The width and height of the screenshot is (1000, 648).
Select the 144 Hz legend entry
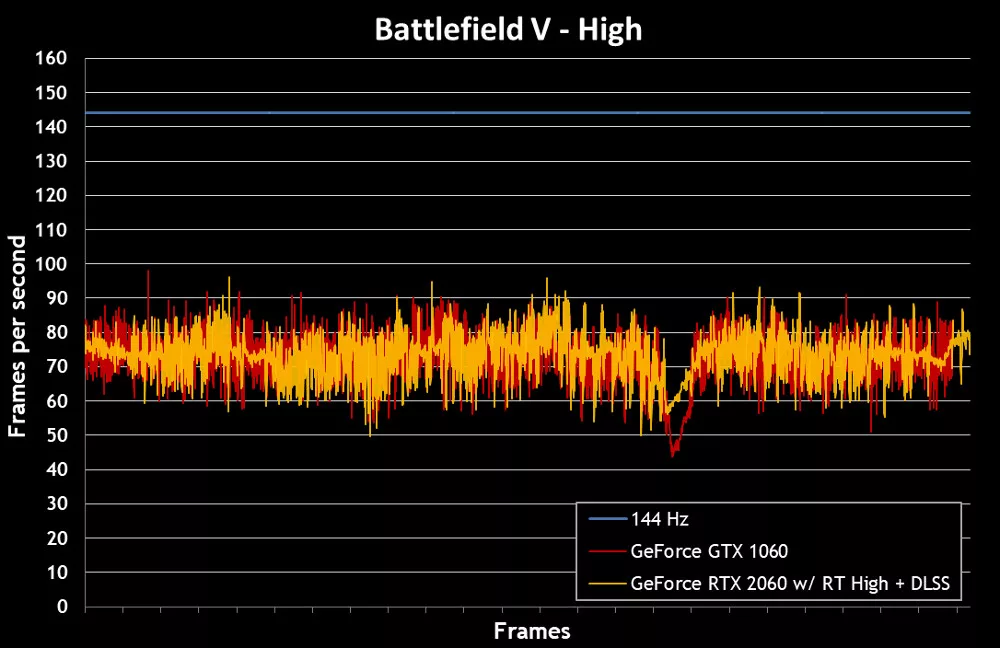click(638, 519)
